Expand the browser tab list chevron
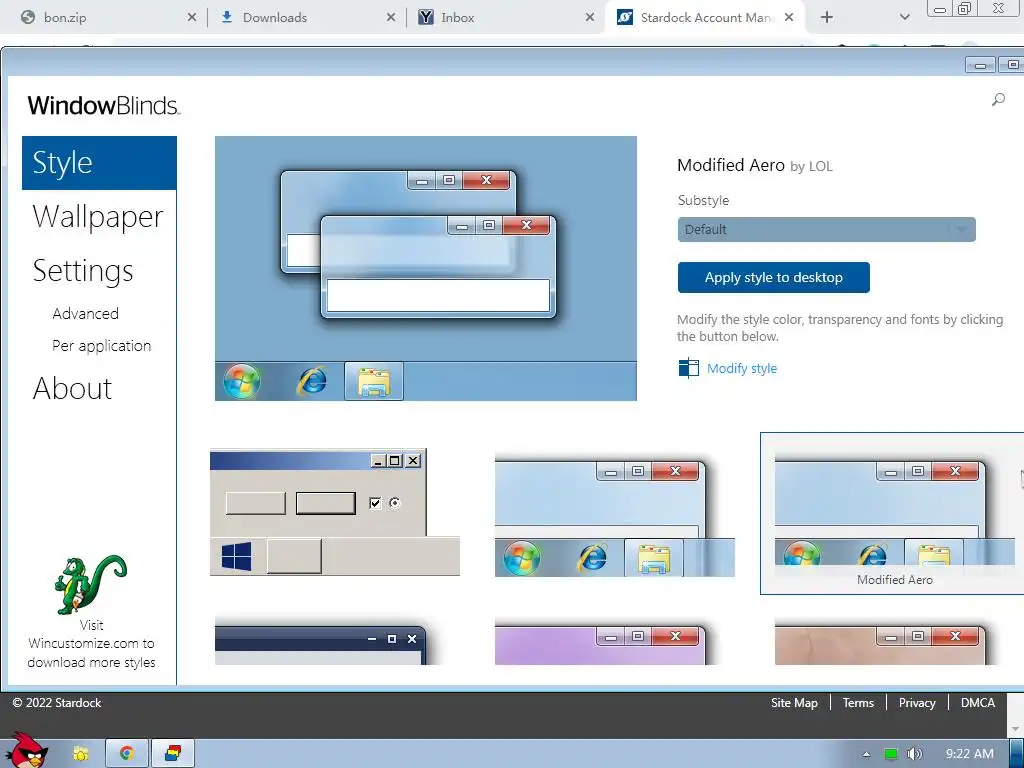 (x=904, y=17)
